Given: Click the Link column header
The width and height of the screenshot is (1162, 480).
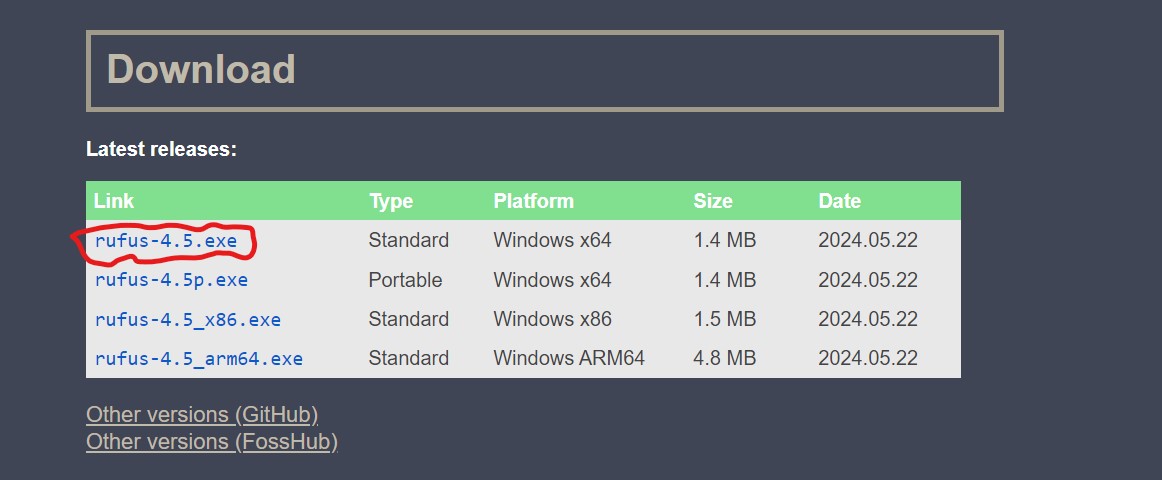Looking at the screenshot, I should click(x=112, y=201).
